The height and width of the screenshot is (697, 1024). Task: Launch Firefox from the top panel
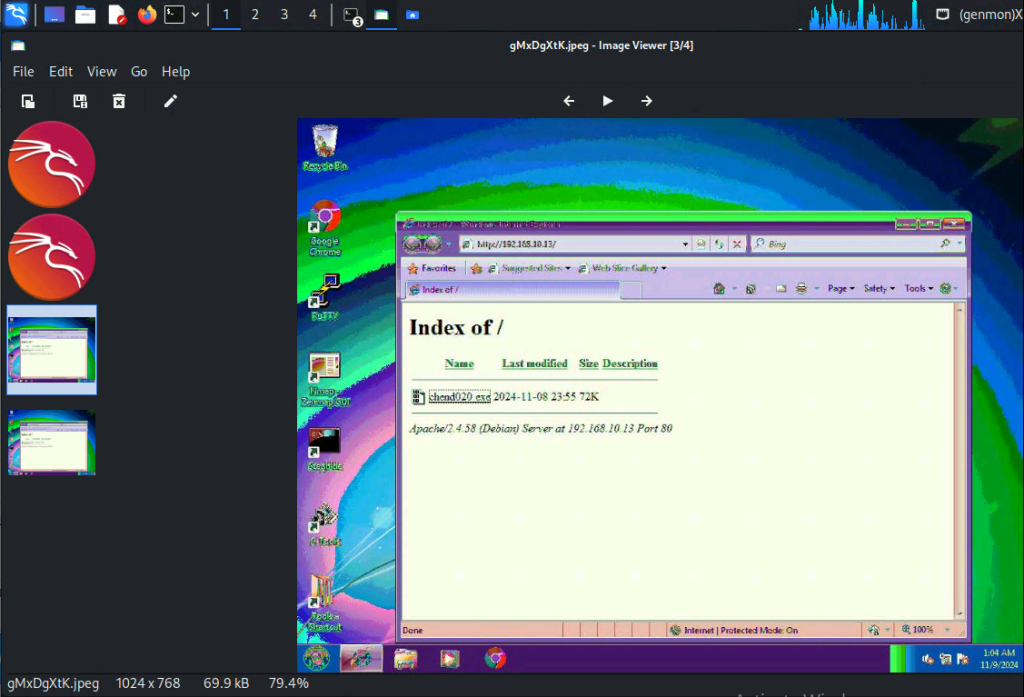(147, 15)
